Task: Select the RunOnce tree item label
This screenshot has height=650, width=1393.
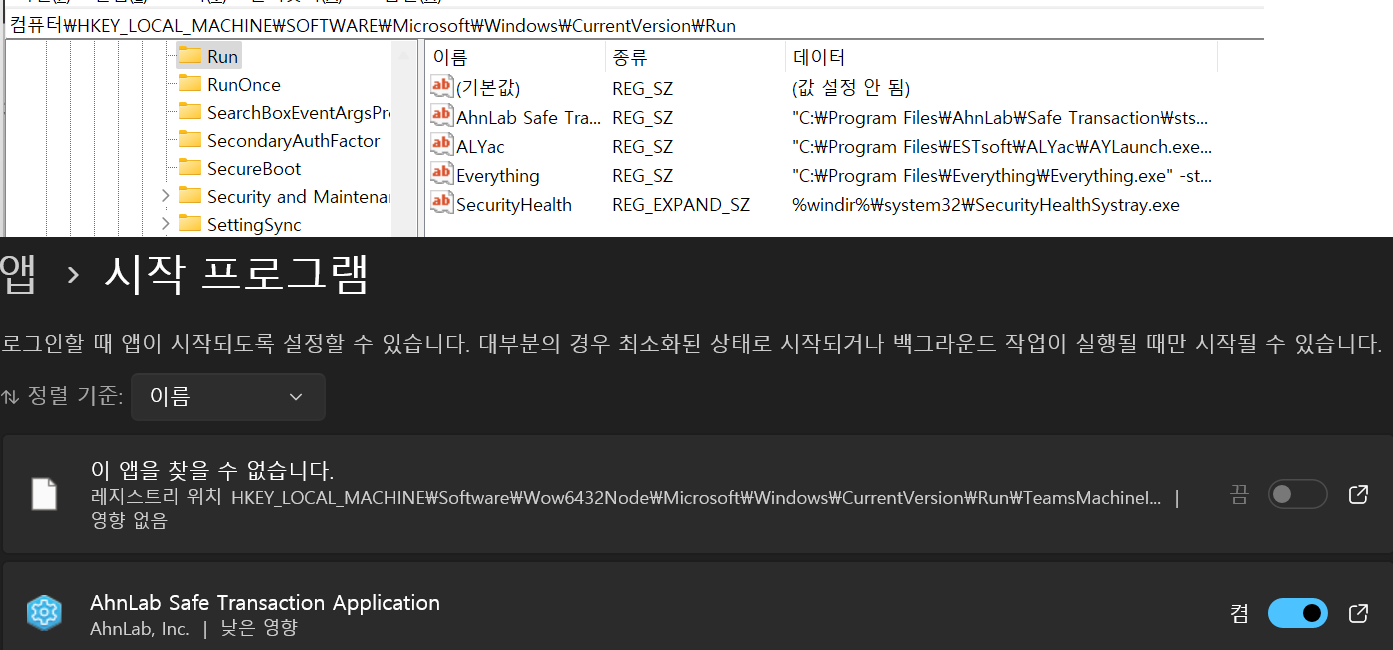Action: [244, 85]
